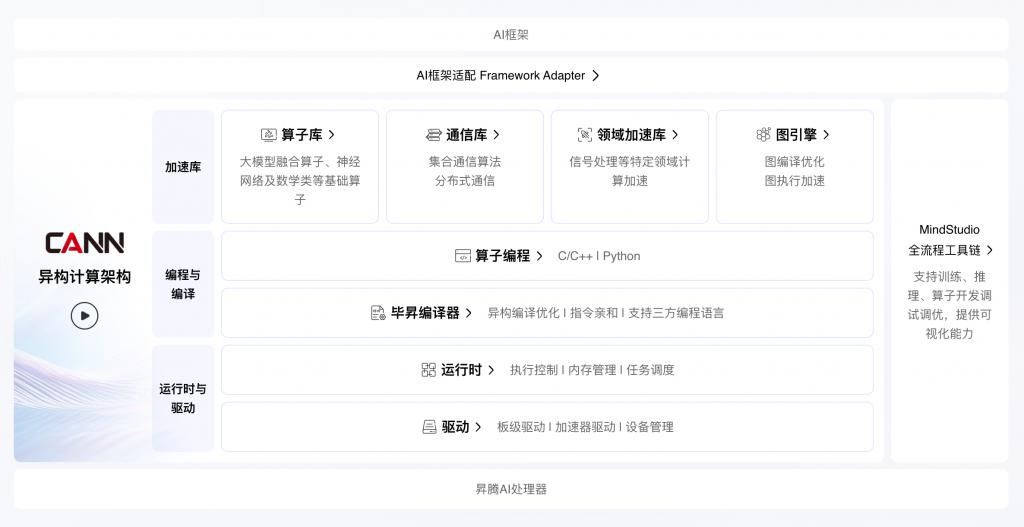The image size is (1024, 527).
Task: Click the CANN red logo
Action: pos(85,243)
